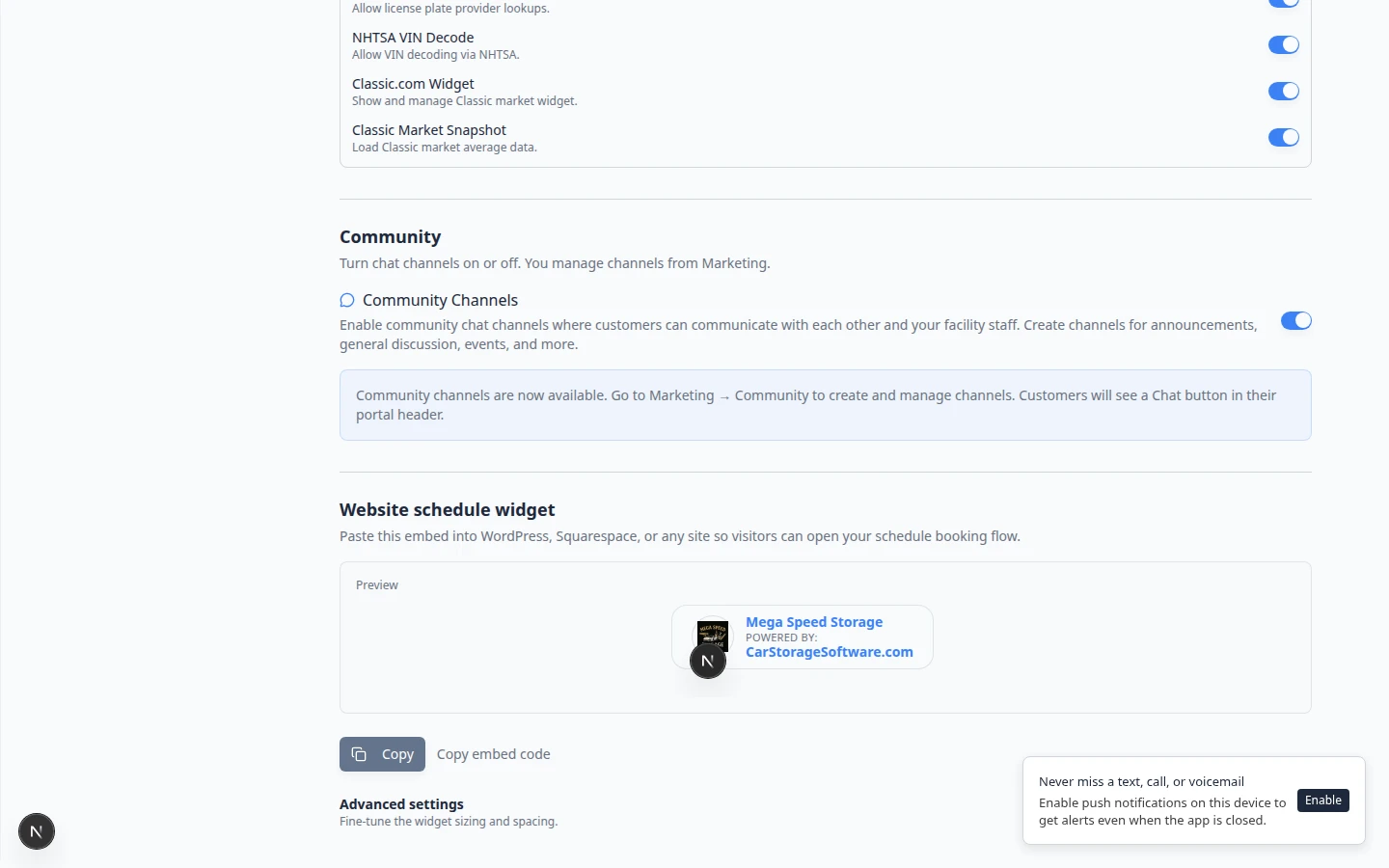Click the community channels availability notice
Viewport: 1389px width, 868px height.
(x=826, y=405)
